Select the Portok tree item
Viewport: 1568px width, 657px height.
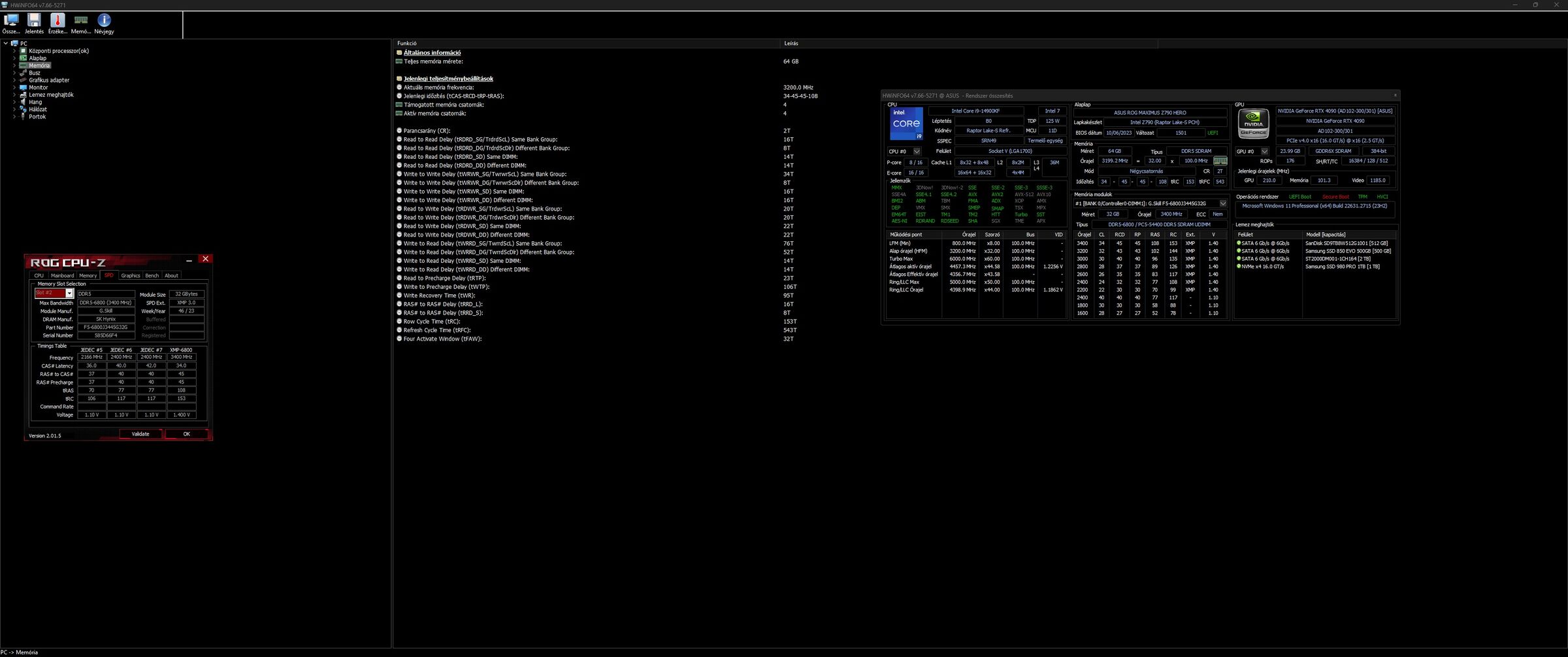37,116
